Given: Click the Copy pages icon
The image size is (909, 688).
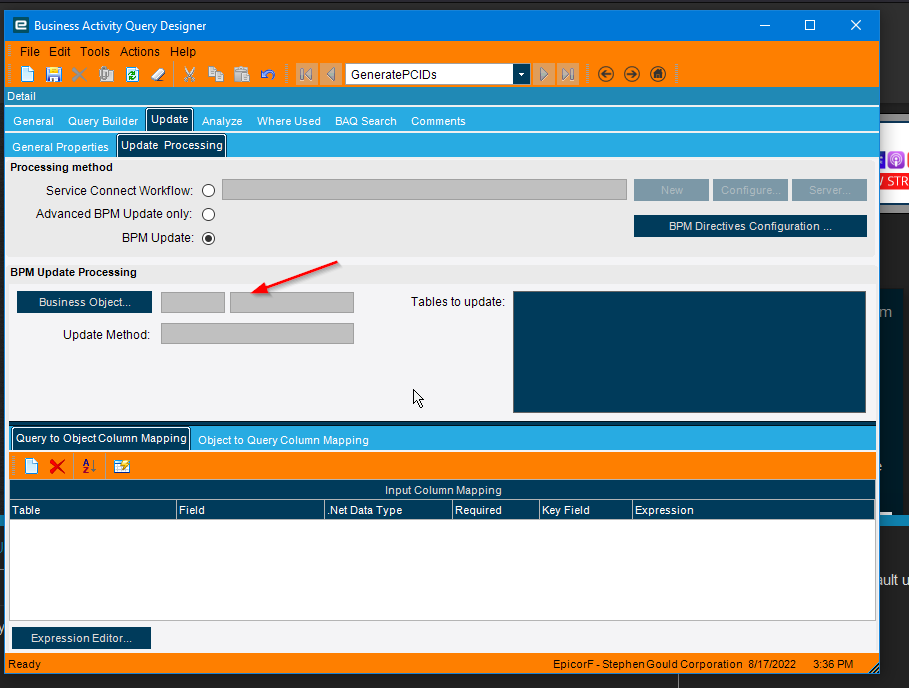Looking at the screenshot, I should 216,74.
